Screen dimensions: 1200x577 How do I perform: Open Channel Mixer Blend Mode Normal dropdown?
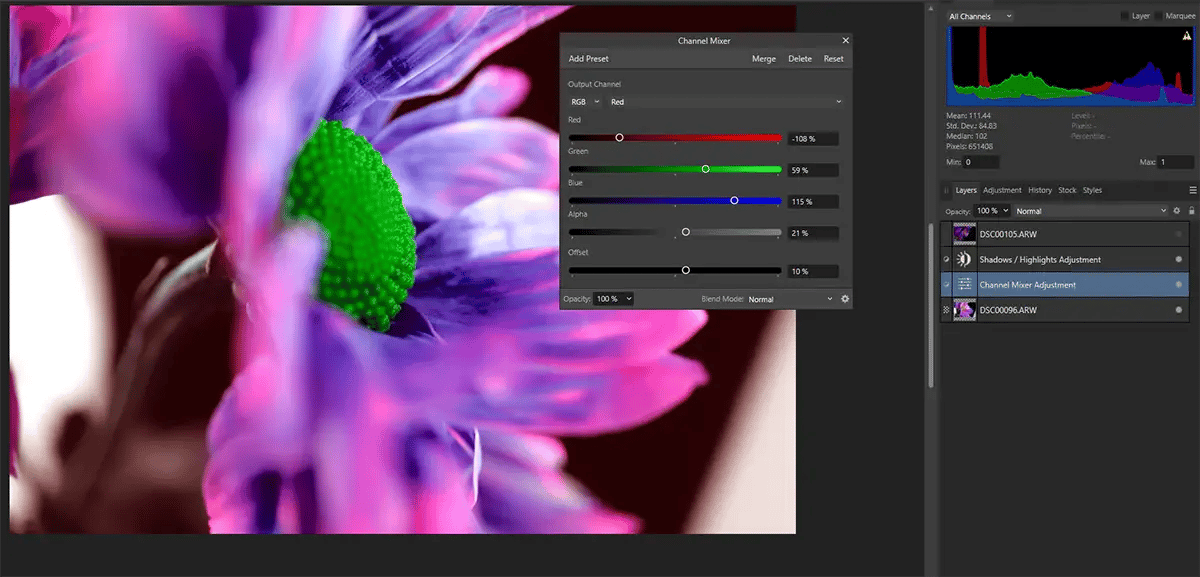(x=790, y=299)
